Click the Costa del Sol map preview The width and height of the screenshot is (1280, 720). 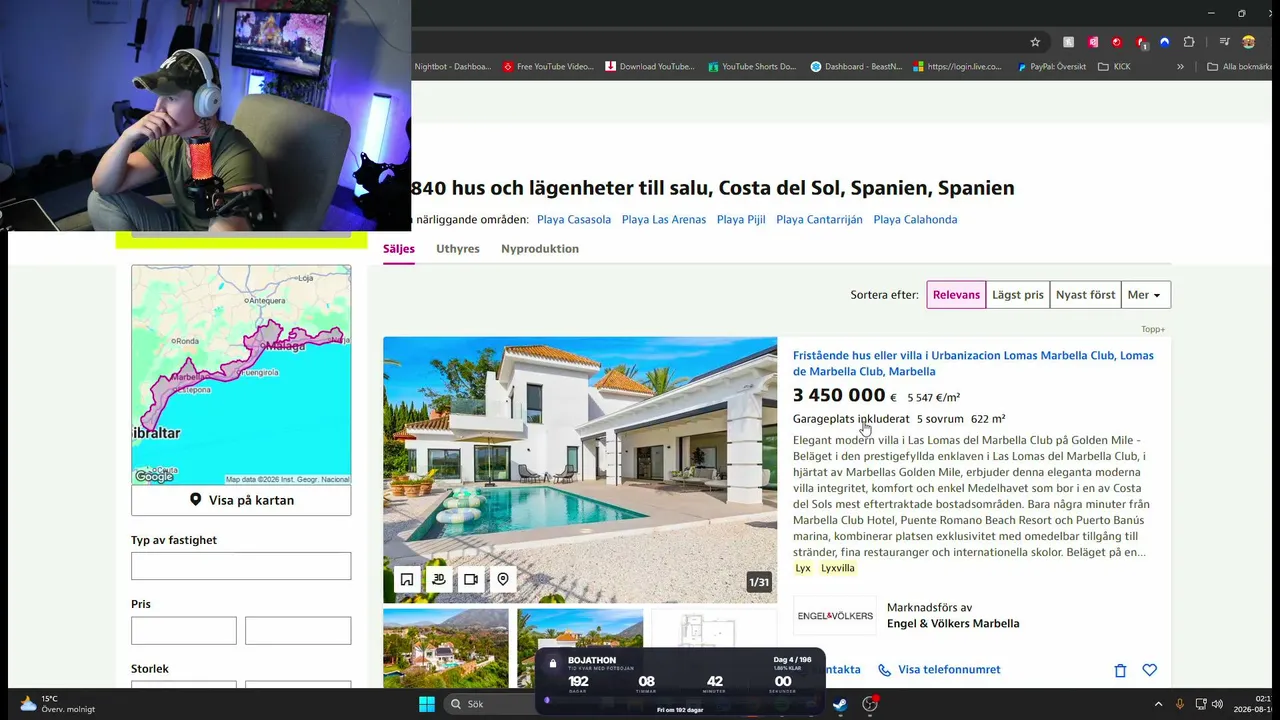tap(241, 375)
